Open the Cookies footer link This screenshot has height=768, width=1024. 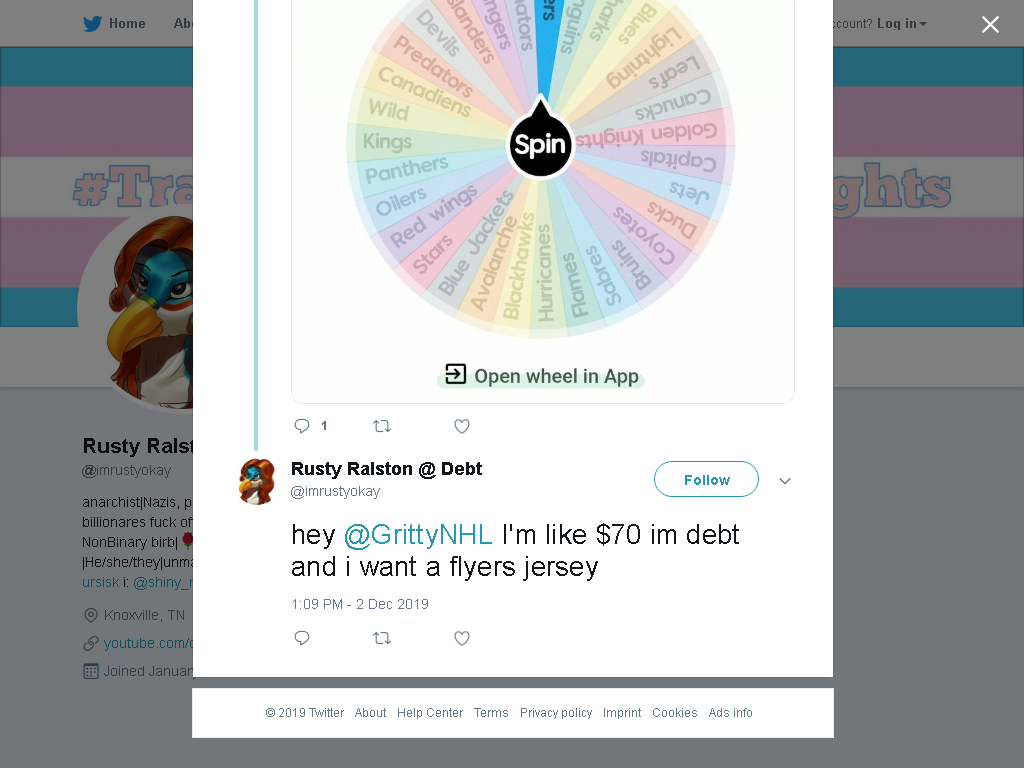pyautogui.click(x=675, y=712)
